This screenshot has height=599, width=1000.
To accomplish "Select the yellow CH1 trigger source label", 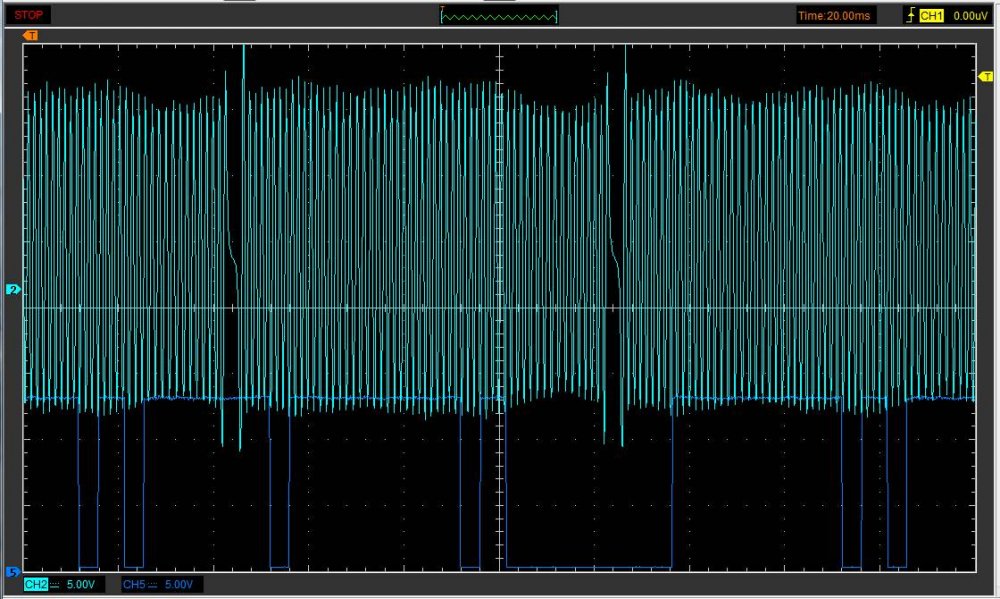I will click(931, 15).
